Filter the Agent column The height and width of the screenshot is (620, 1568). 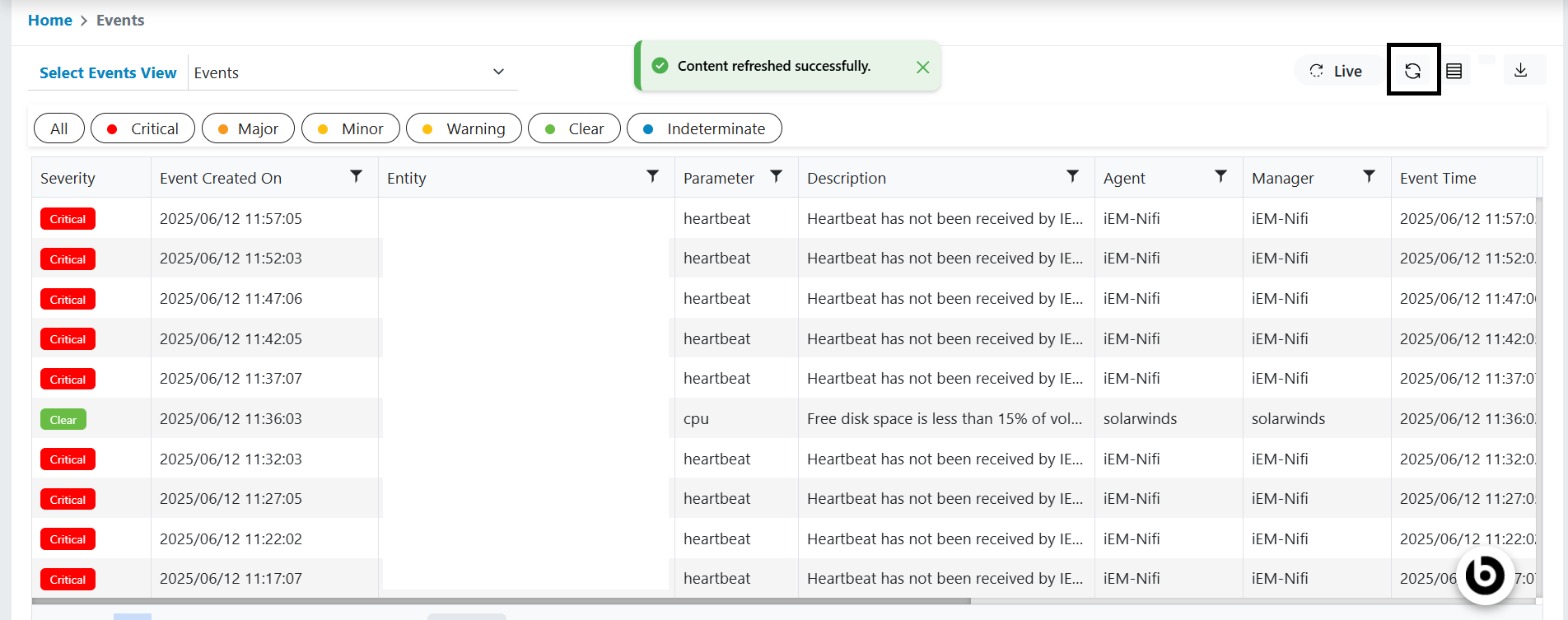[1220, 176]
